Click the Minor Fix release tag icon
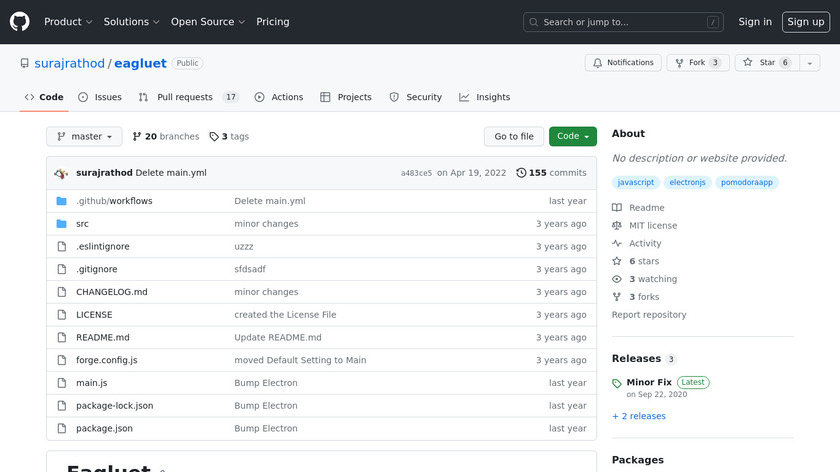The image size is (840, 472). 617,383
